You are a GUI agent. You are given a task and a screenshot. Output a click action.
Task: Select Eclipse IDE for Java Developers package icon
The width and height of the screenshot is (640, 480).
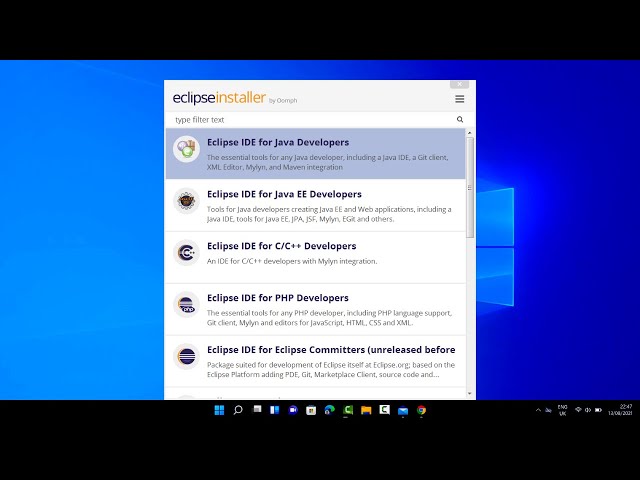[187, 149]
